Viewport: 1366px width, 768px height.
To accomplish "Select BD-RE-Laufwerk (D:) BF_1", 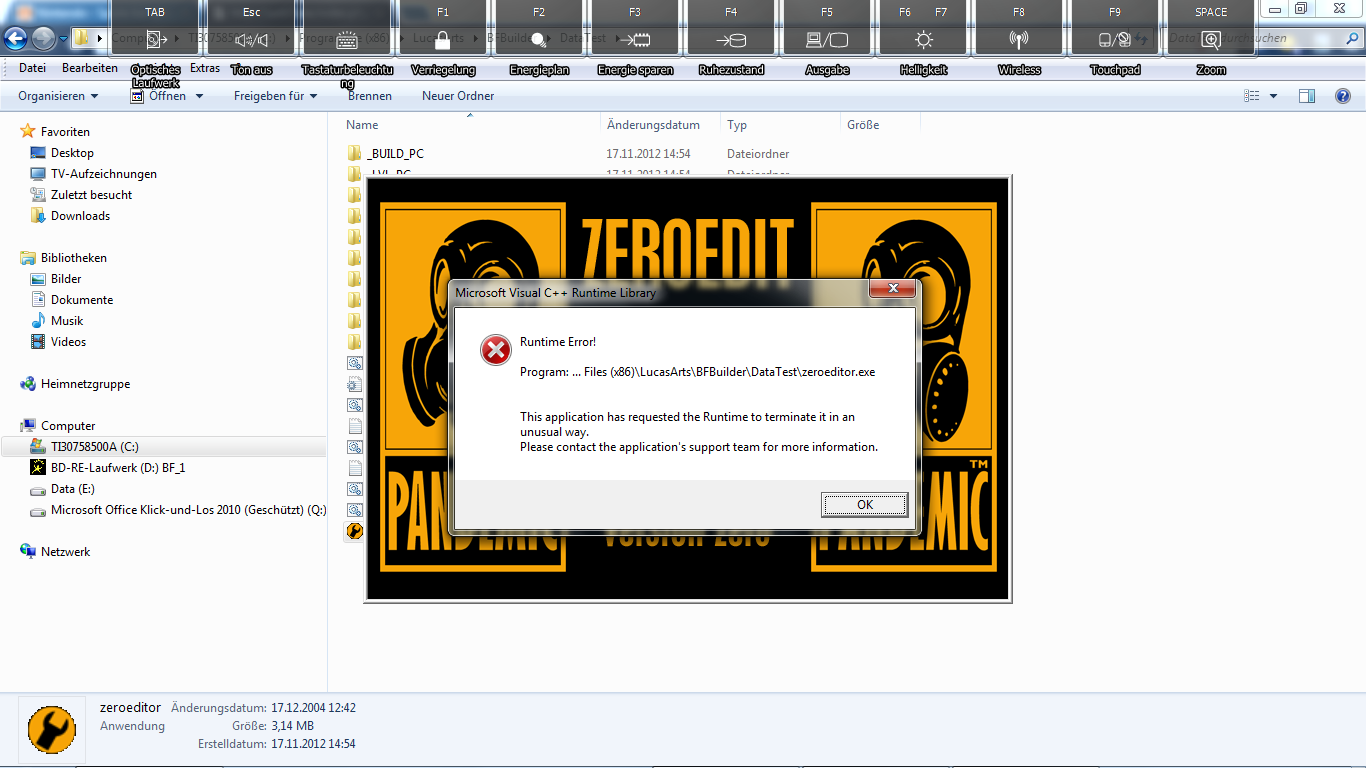I will click(118, 468).
